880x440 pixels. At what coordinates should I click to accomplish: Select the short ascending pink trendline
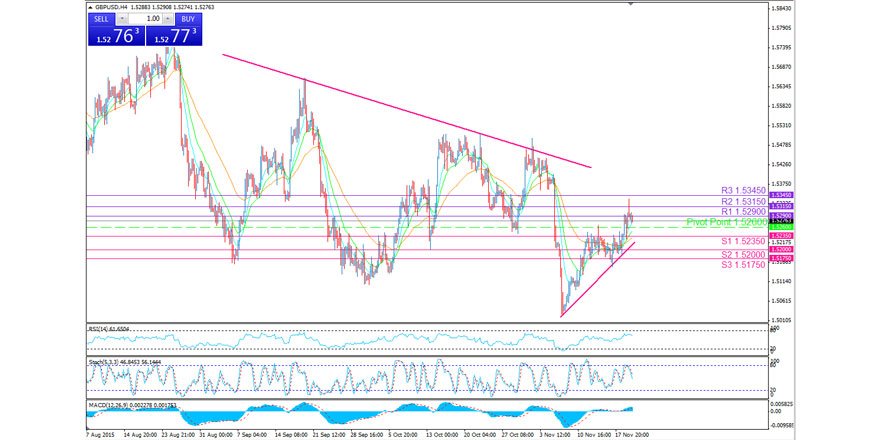tap(598, 279)
